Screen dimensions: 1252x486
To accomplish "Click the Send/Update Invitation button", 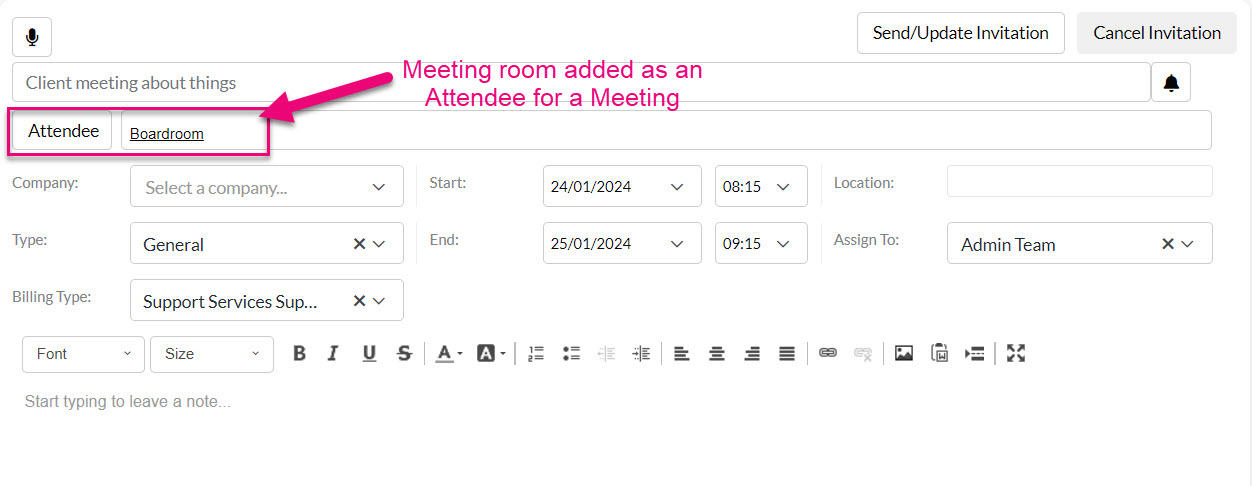I will coord(960,33).
